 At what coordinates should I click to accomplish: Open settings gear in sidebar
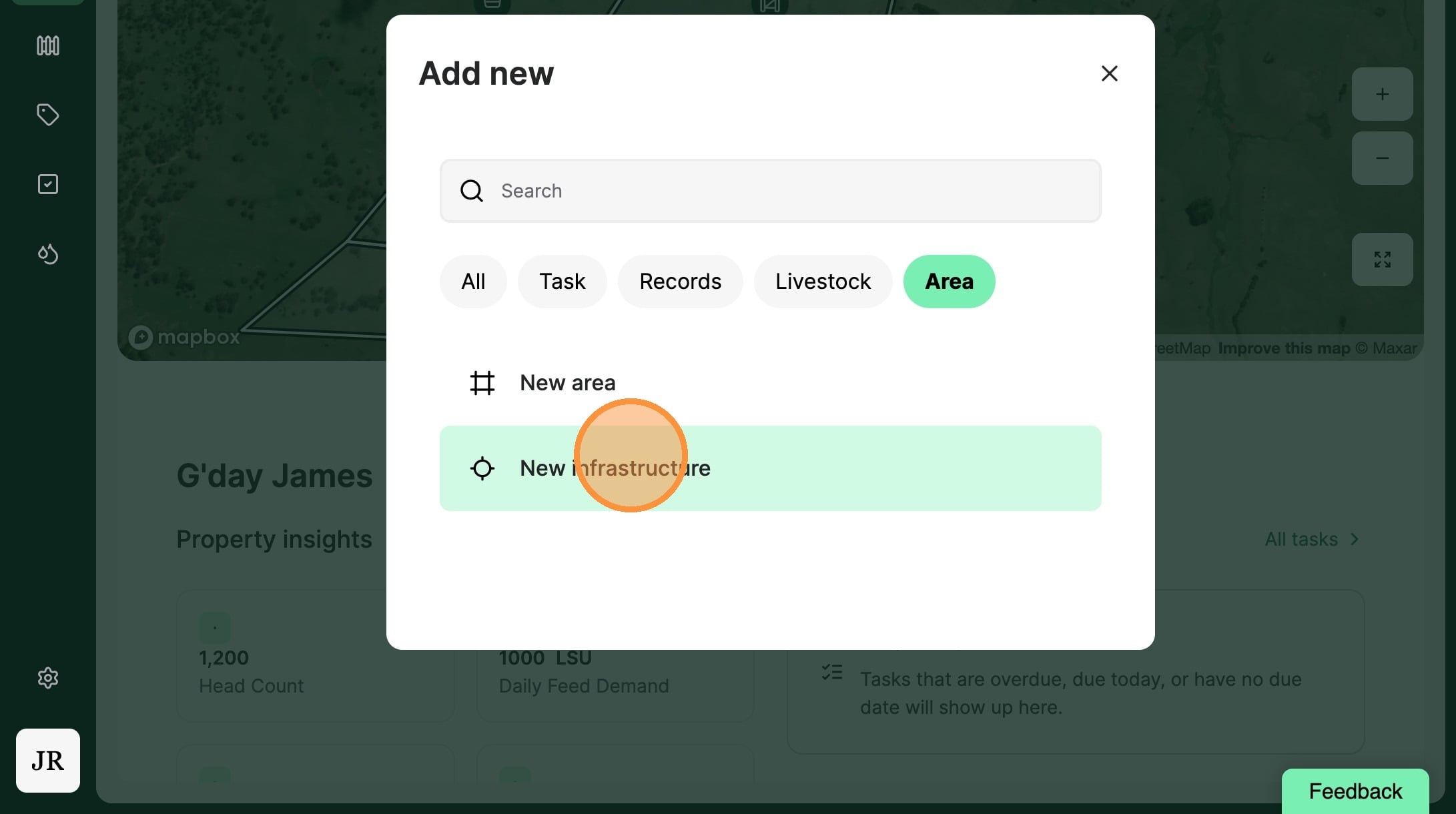[x=47, y=678]
